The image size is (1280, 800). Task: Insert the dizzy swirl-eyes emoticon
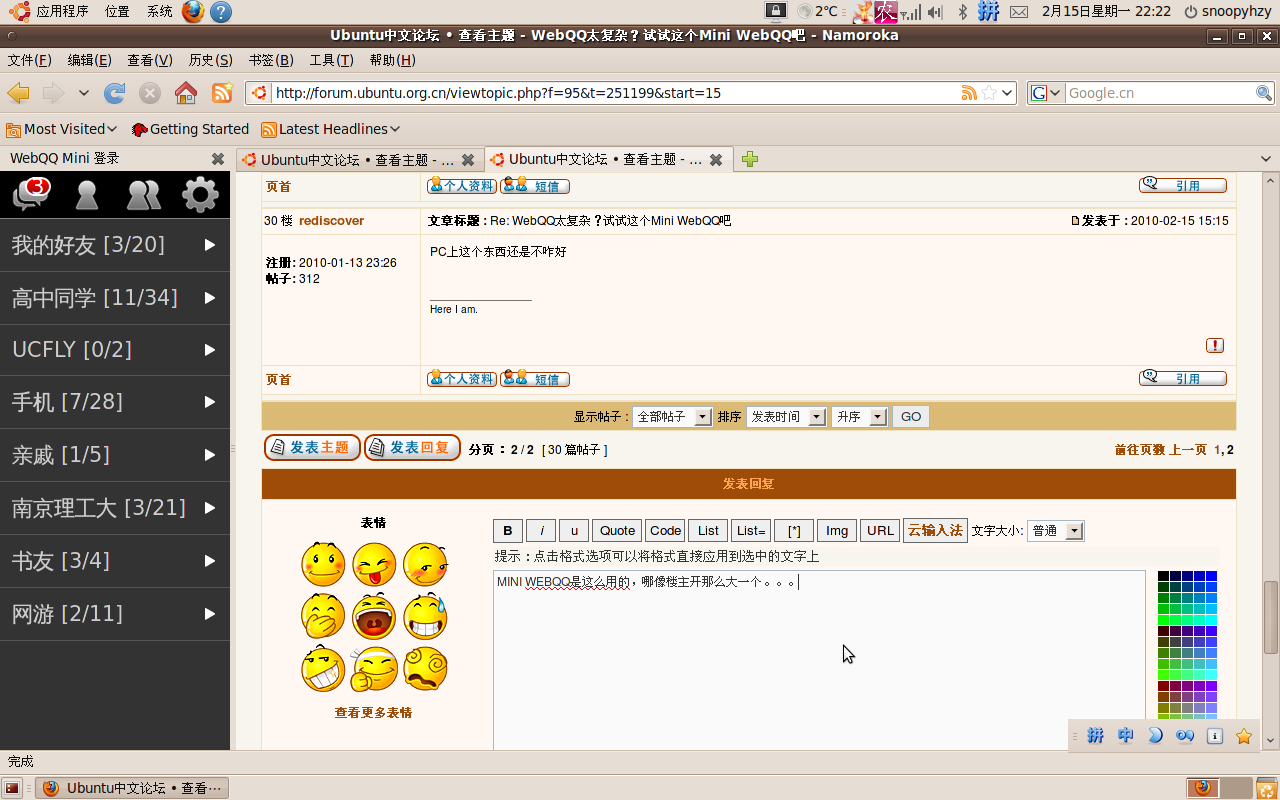tap(425, 668)
